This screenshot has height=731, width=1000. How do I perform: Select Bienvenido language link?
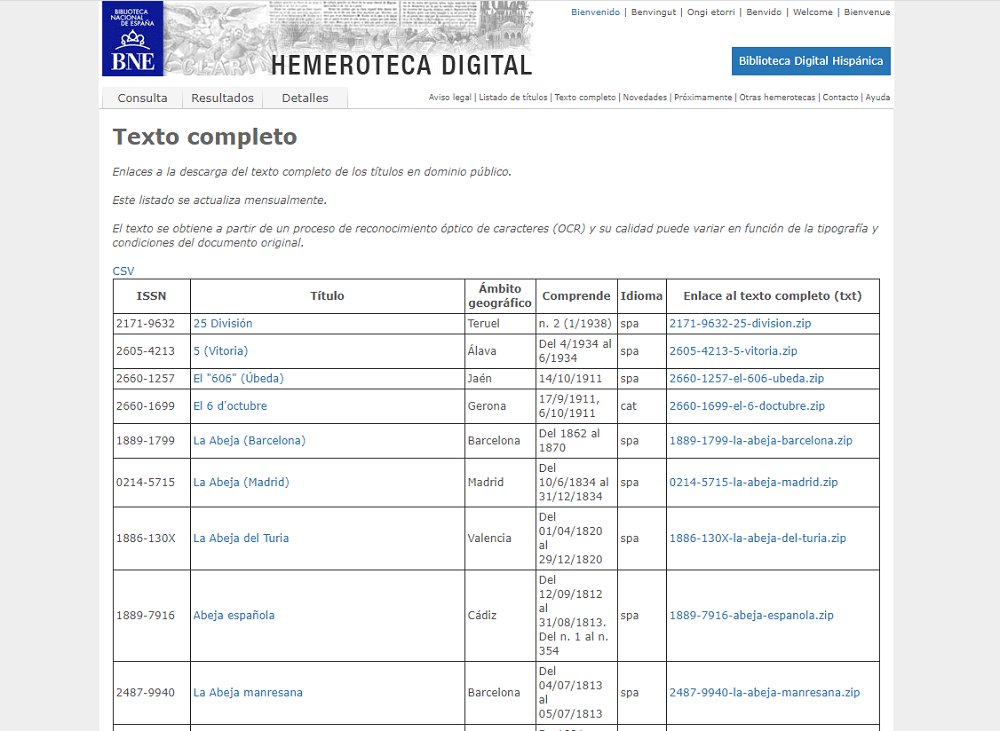pos(595,12)
